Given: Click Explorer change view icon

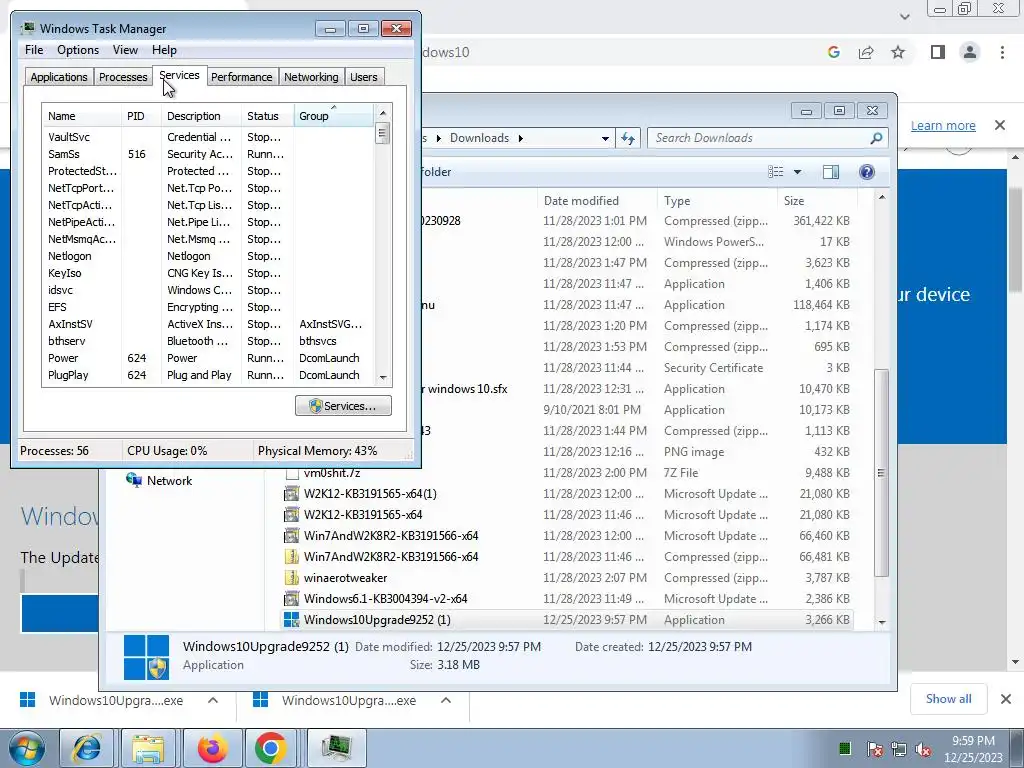Looking at the screenshot, I should click(776, 172).
